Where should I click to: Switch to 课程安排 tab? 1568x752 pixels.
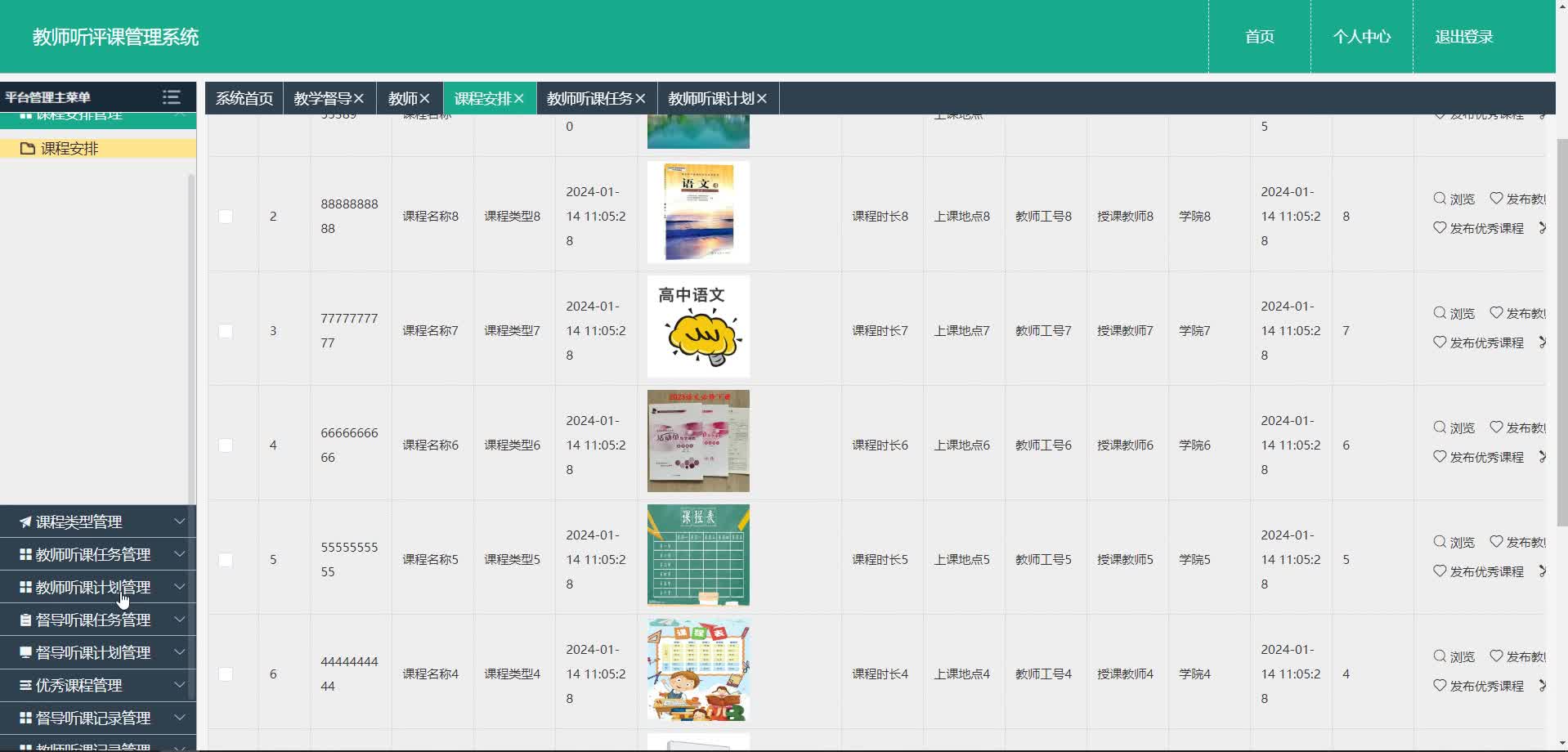click(x=482, y=98)
